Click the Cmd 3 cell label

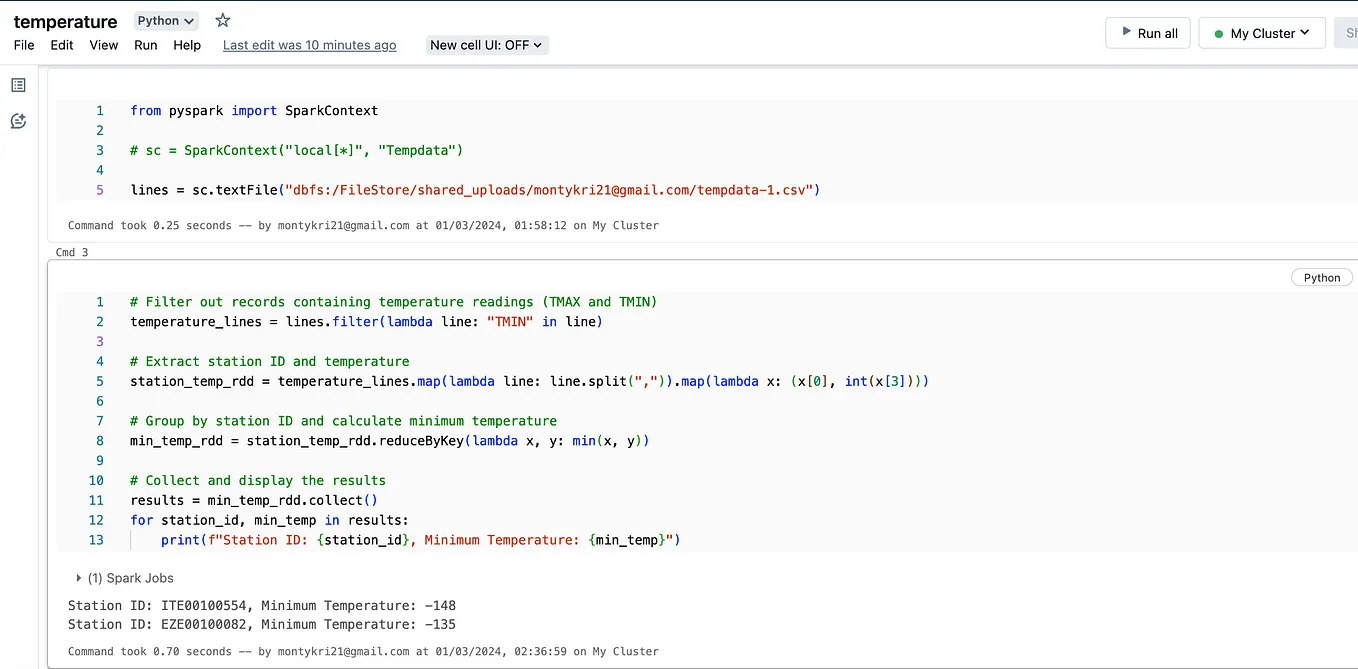(x=71, y=252)
